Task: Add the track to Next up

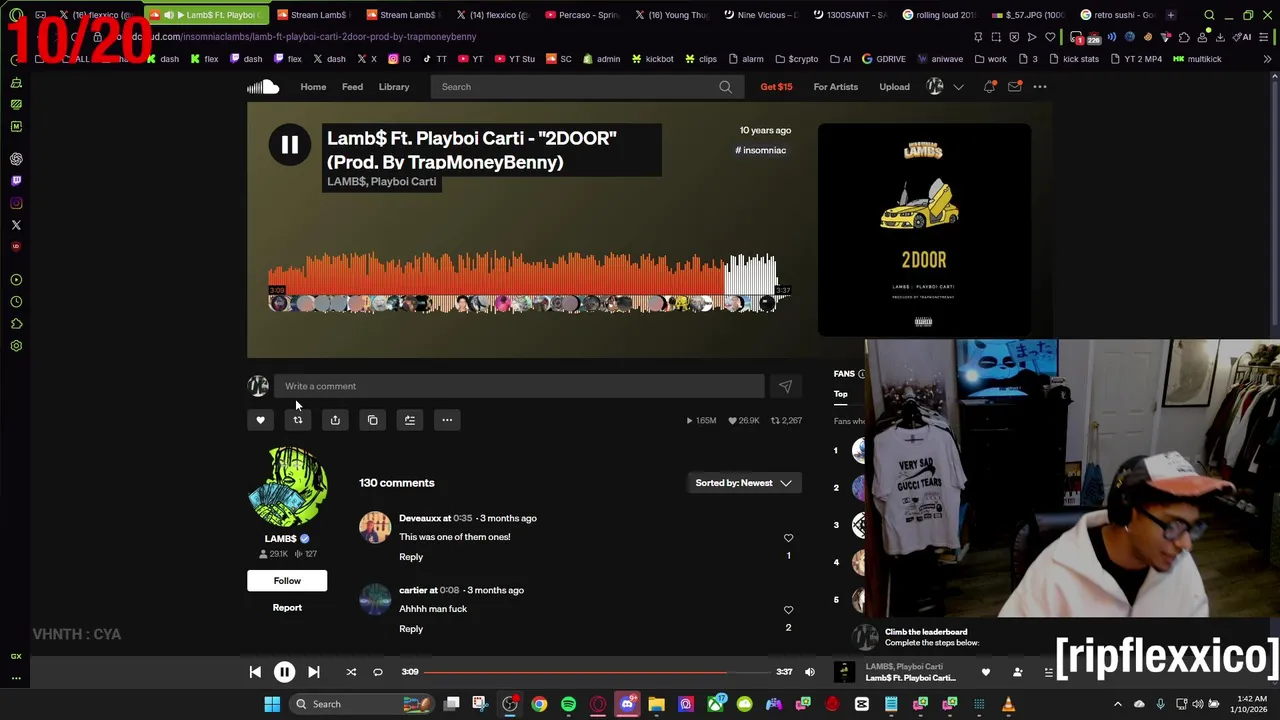Action: (x=409, y=420)
